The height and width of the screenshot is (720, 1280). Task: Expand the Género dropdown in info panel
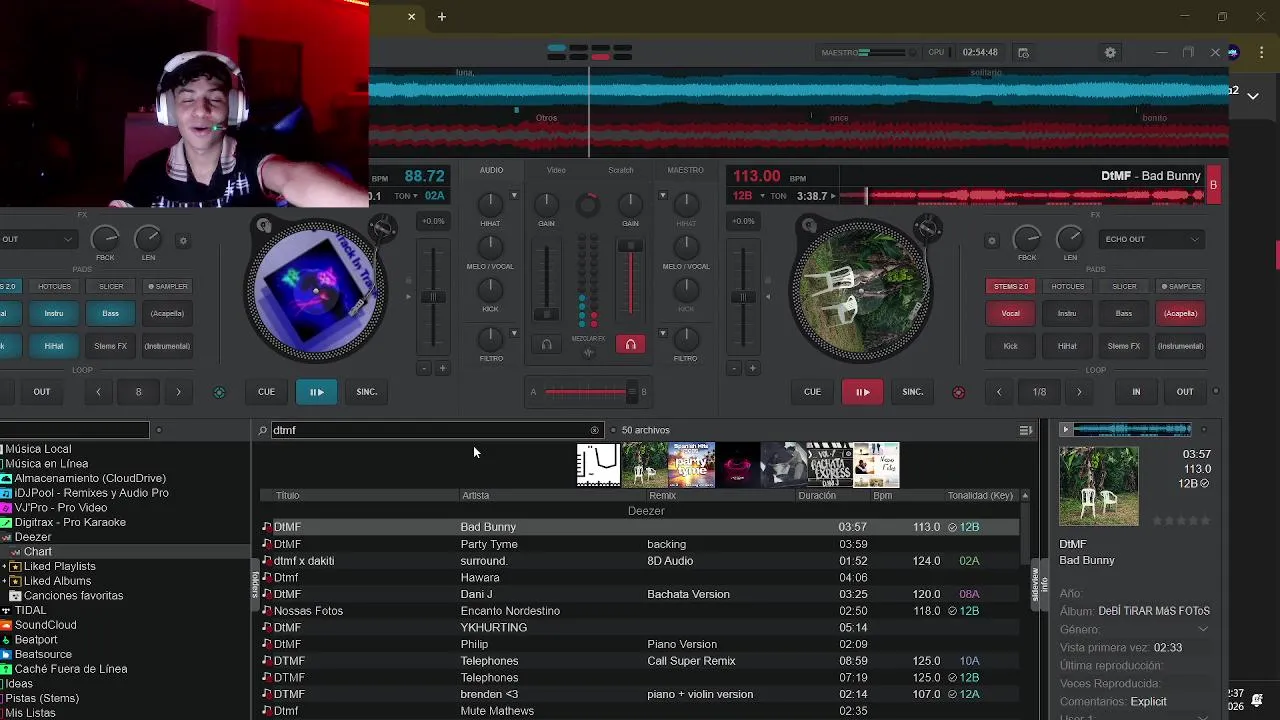click(1203, 629)
